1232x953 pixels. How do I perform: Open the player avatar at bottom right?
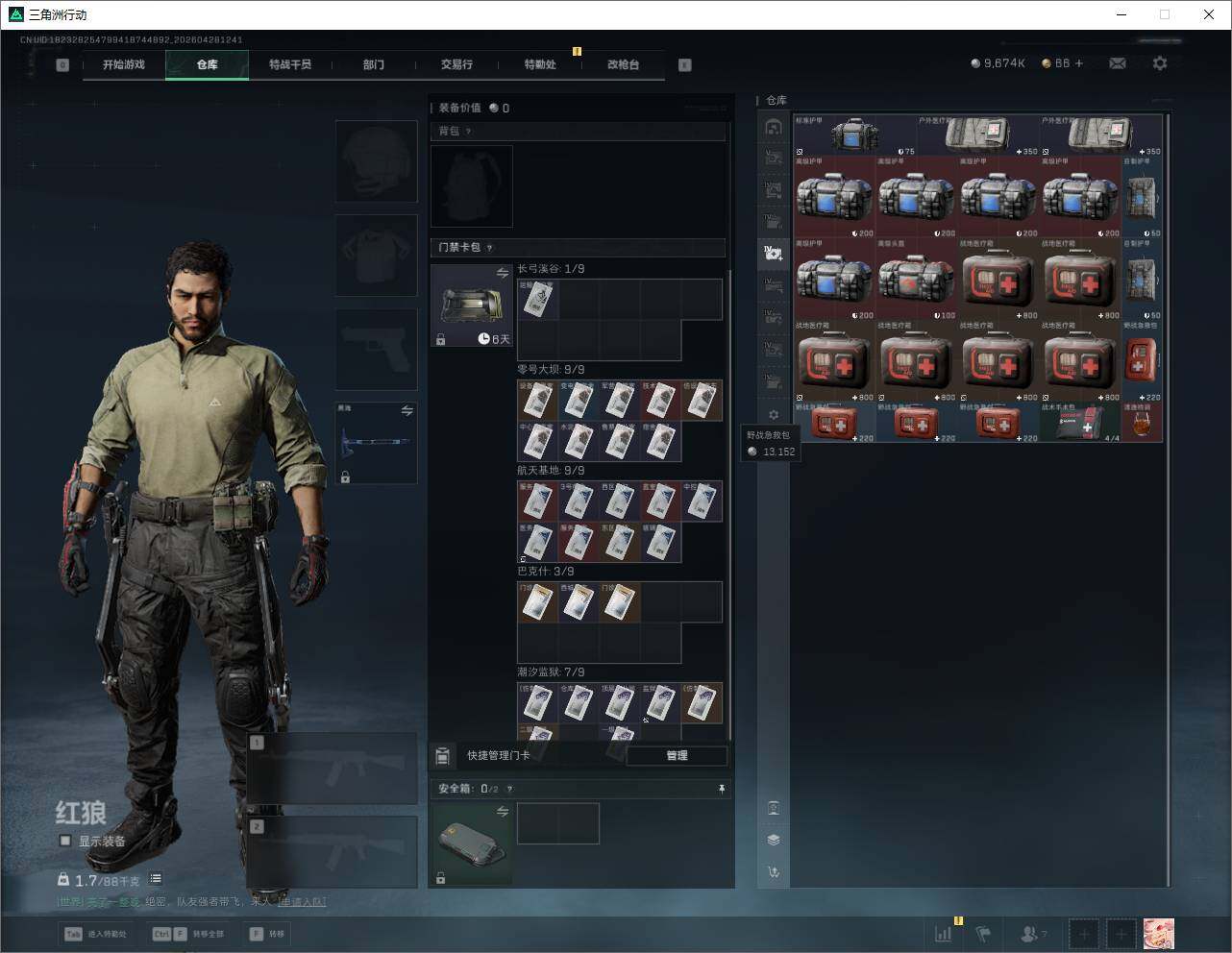point(1159,933)
